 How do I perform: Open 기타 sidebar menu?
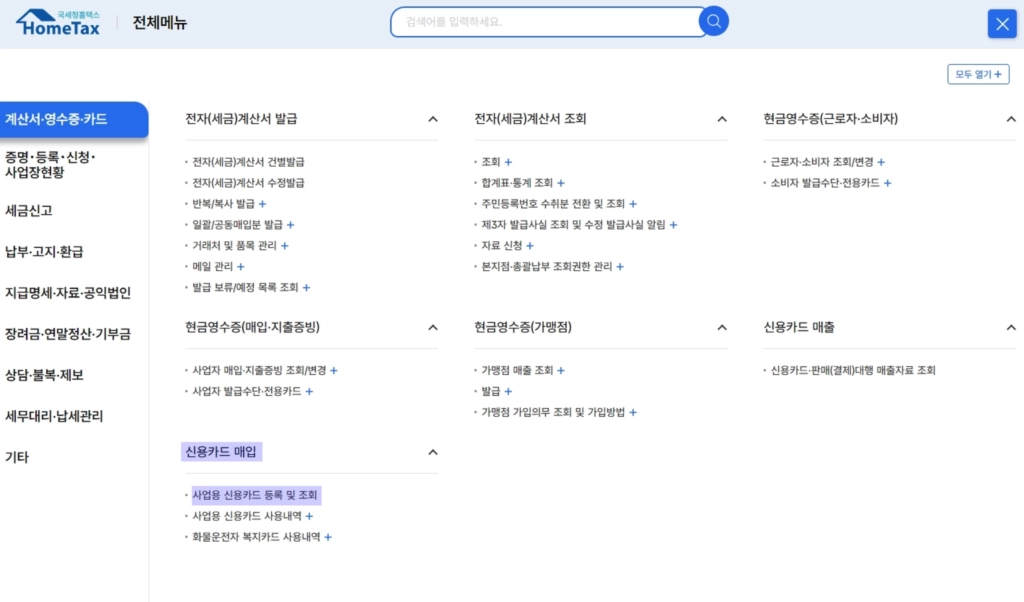pyautogui.click(x=17, y=457)
